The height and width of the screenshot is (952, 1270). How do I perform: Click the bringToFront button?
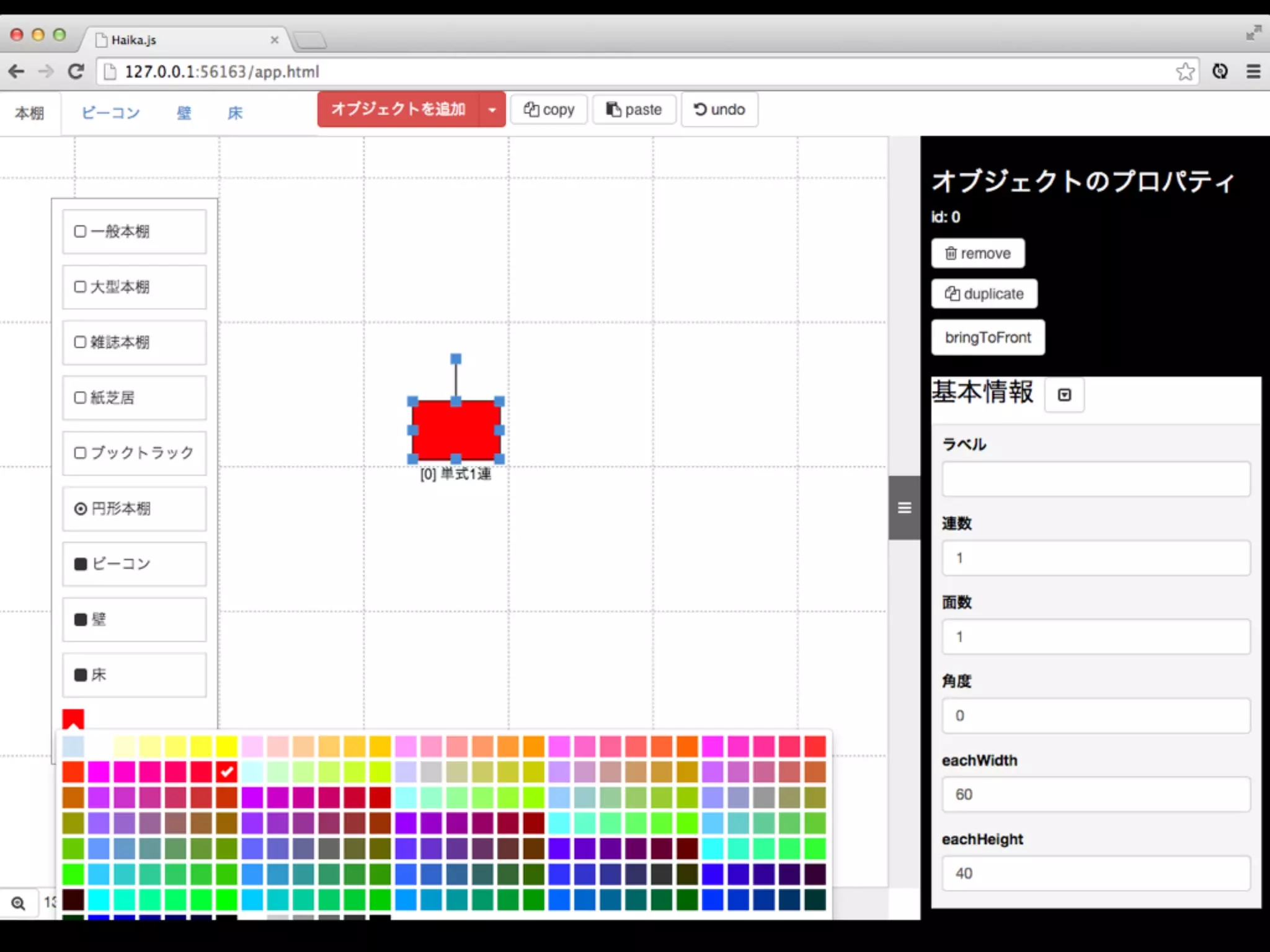(987, 337)
